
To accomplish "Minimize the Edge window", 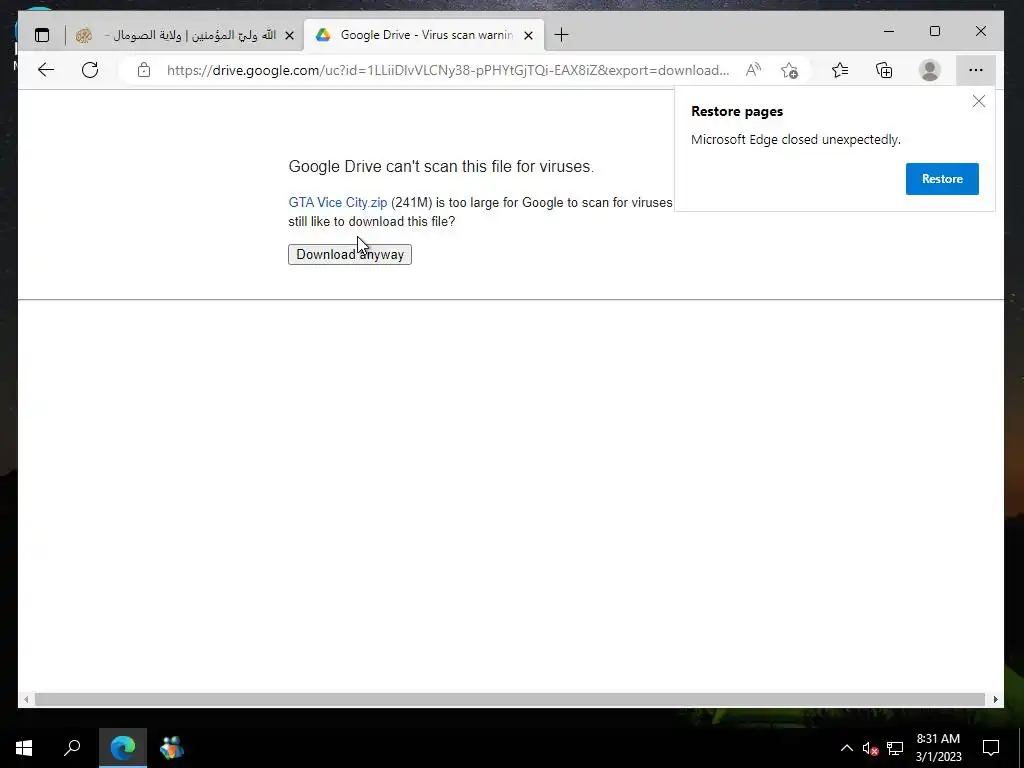I will (x=889, y=31).
